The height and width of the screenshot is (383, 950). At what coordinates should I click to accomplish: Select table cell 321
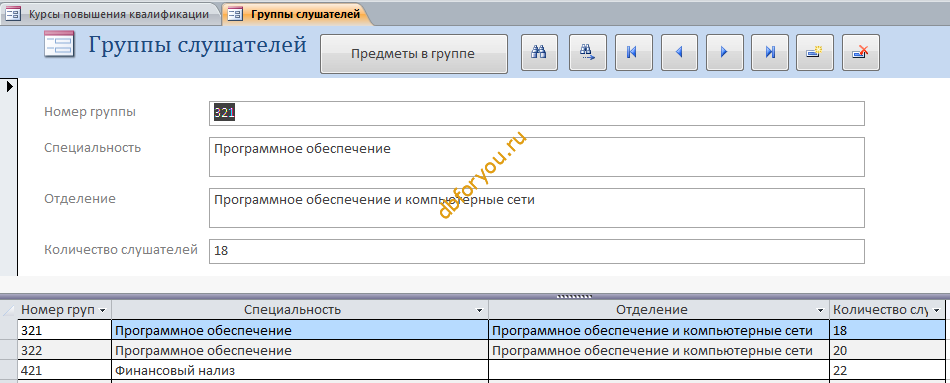[x=65, y=331]
